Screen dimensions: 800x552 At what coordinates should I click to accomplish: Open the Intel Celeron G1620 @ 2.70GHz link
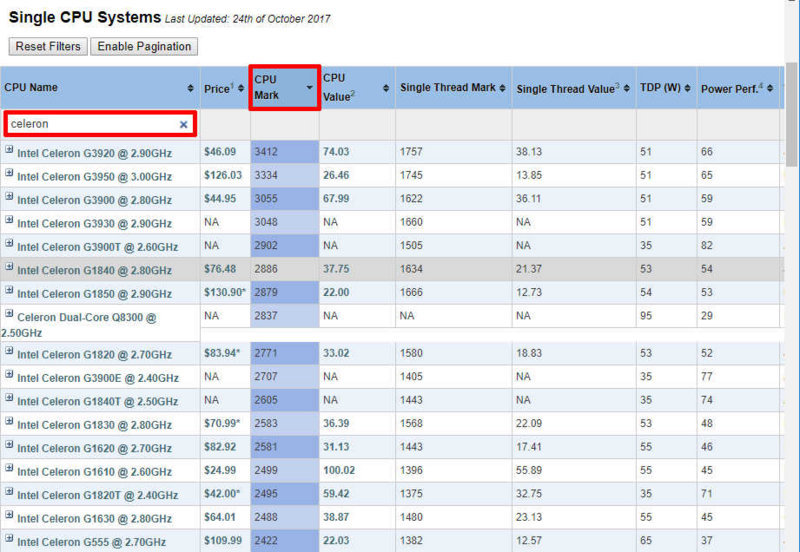[94, 448]
